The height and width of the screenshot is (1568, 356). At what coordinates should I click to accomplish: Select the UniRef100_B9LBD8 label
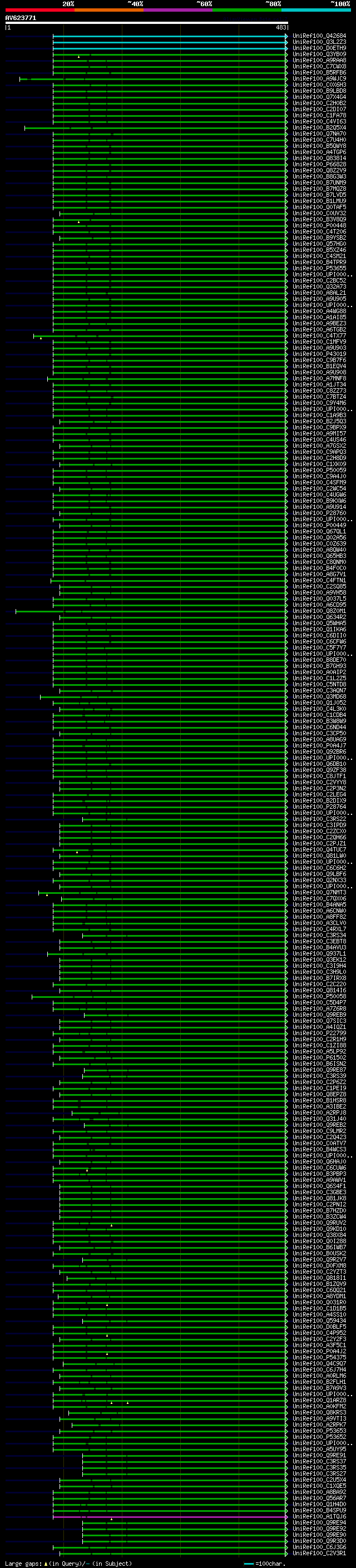pos(319,91)
